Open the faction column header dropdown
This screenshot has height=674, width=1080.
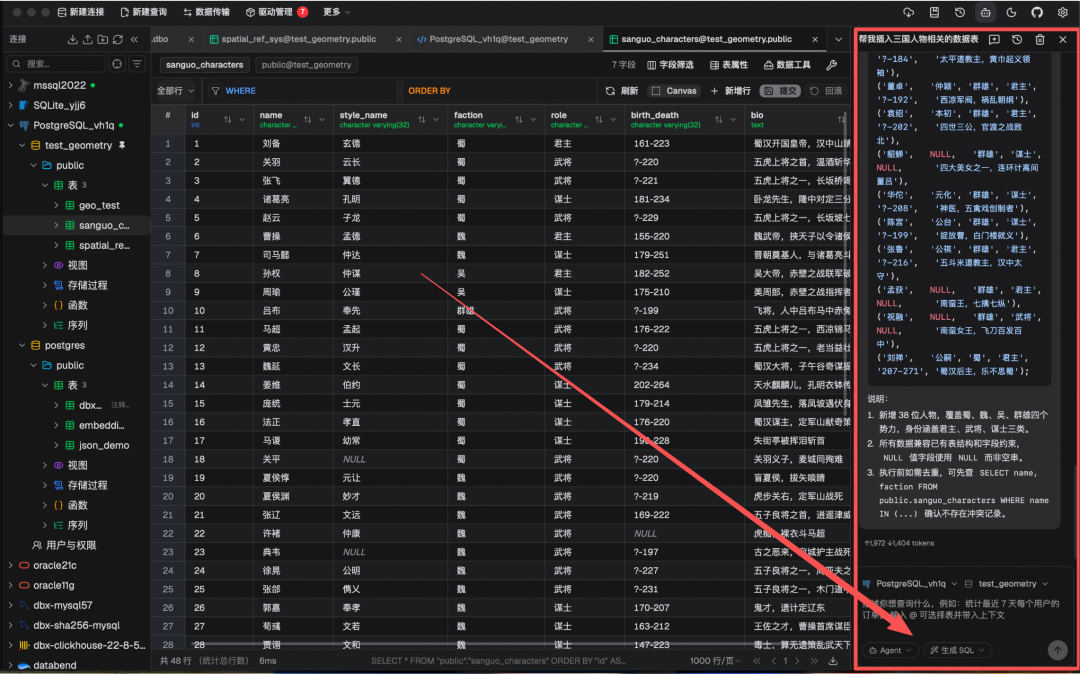533,120
